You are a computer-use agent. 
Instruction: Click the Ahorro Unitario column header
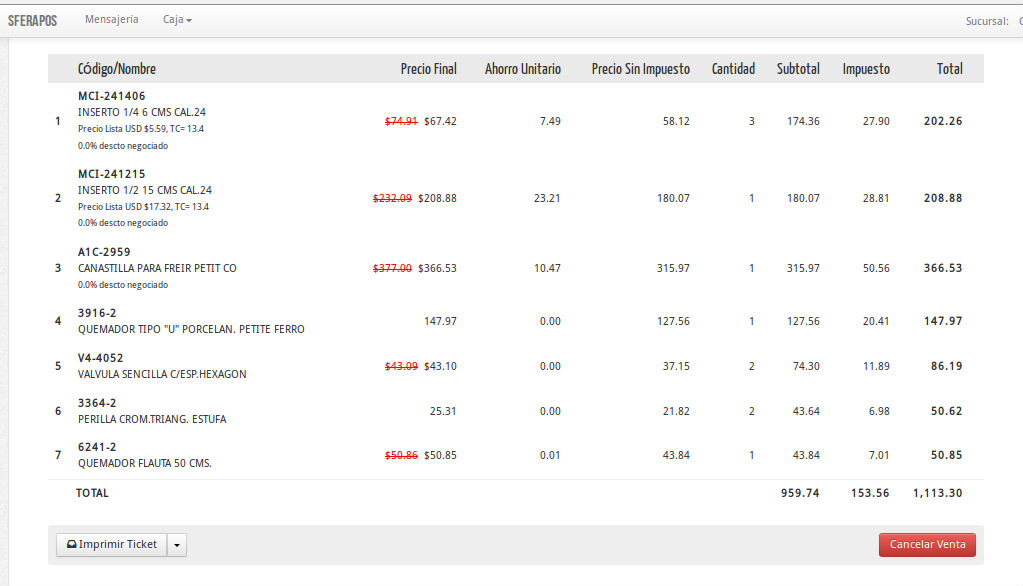click(x=522, y=69)
